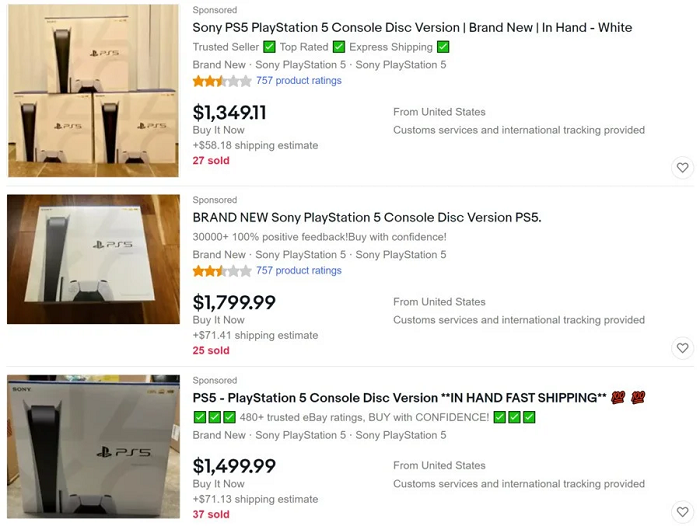Open the second listing's single PS5 box photo
Image resolution: width=700 pixels, height=526 pixels.
tap(93, 259)
